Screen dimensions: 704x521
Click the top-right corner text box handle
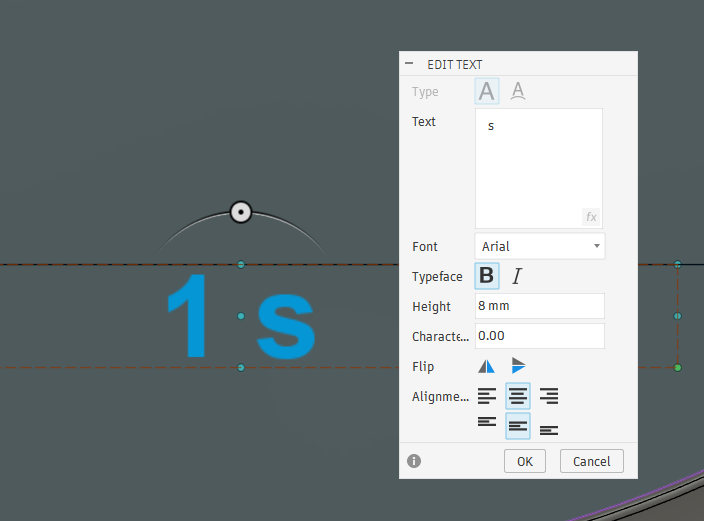coord(678,265)
